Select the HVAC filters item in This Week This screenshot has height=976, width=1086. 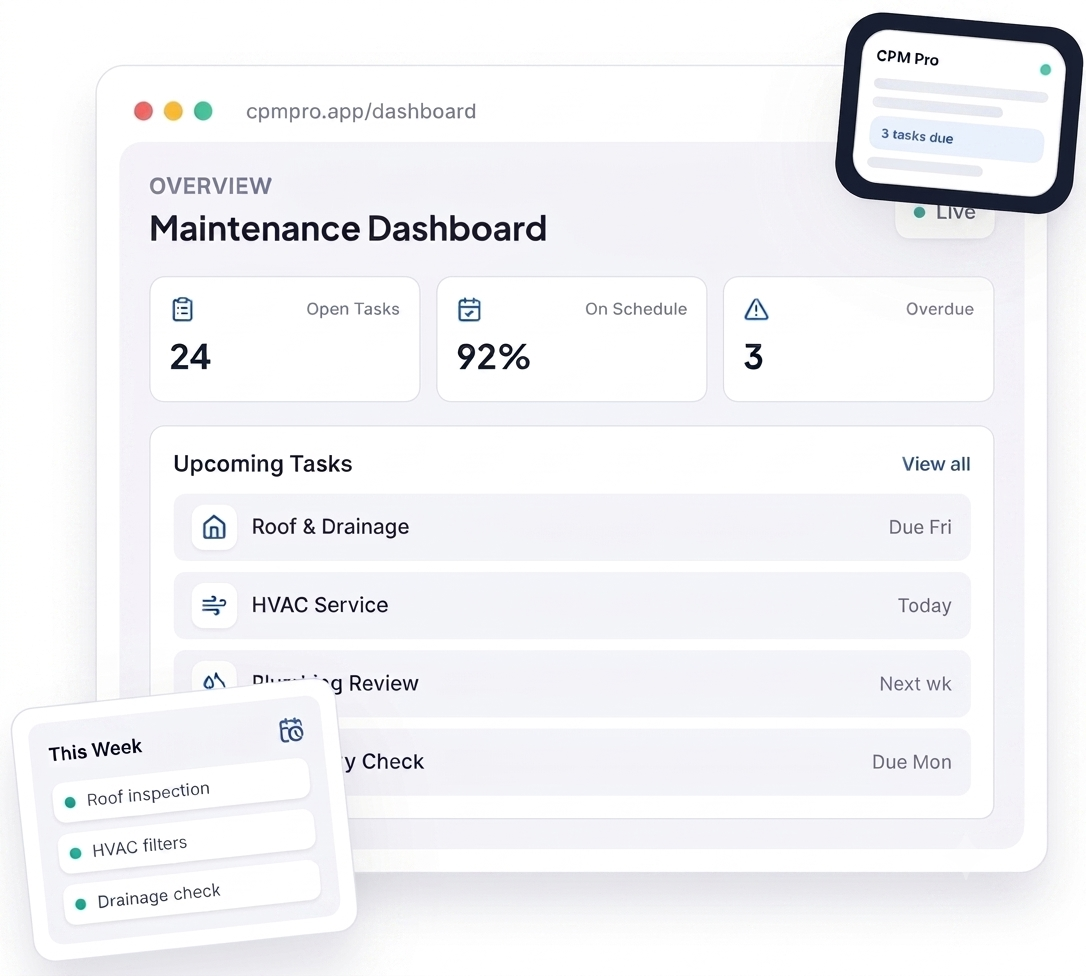tap(187, 842)
